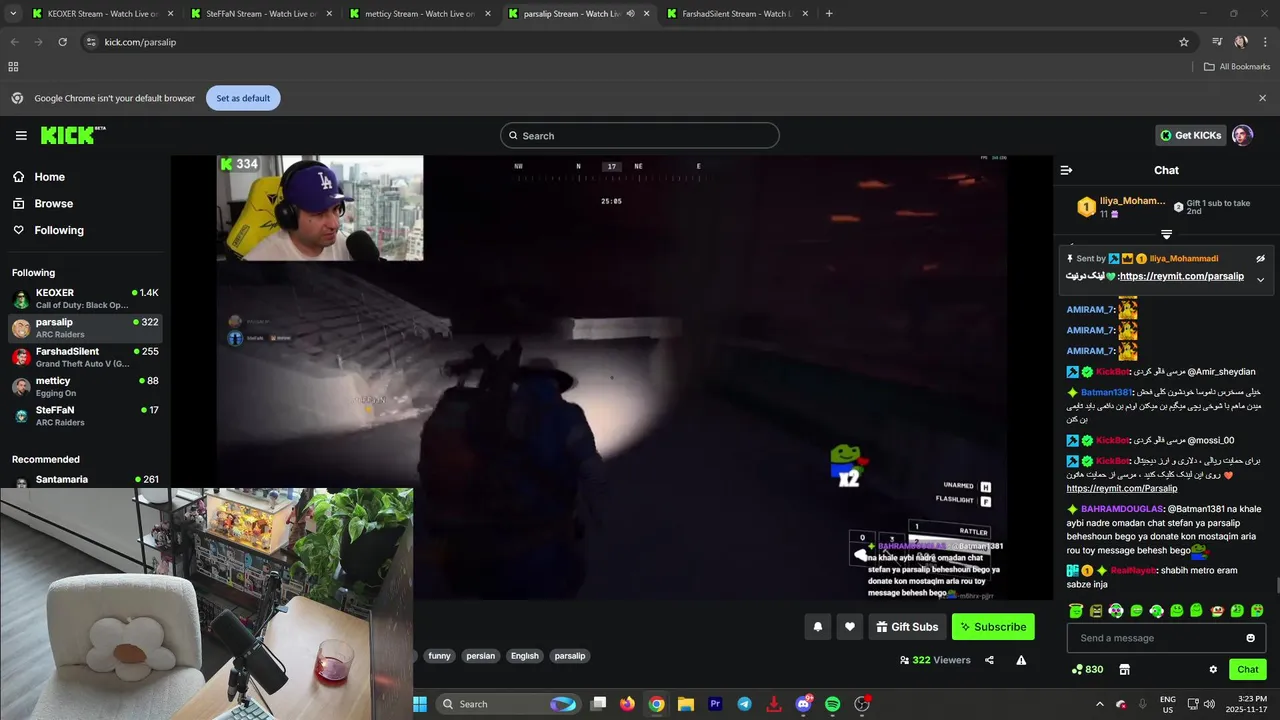The width and height of the screenshot is (1280, 720).
Task: Switch to metticy Stream browser tab
Action: [420, 14]
